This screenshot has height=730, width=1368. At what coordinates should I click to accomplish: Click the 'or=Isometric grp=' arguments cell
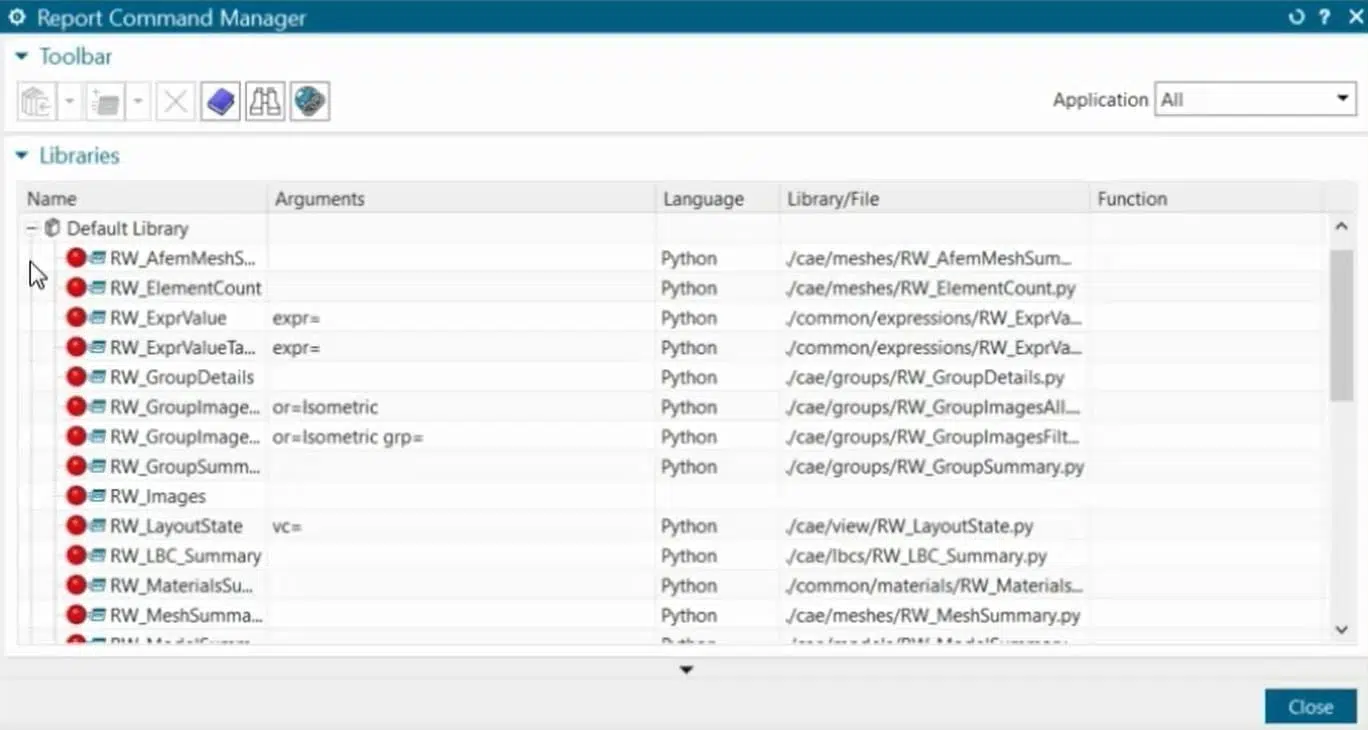pyautogui.click(x=461, y=437)
